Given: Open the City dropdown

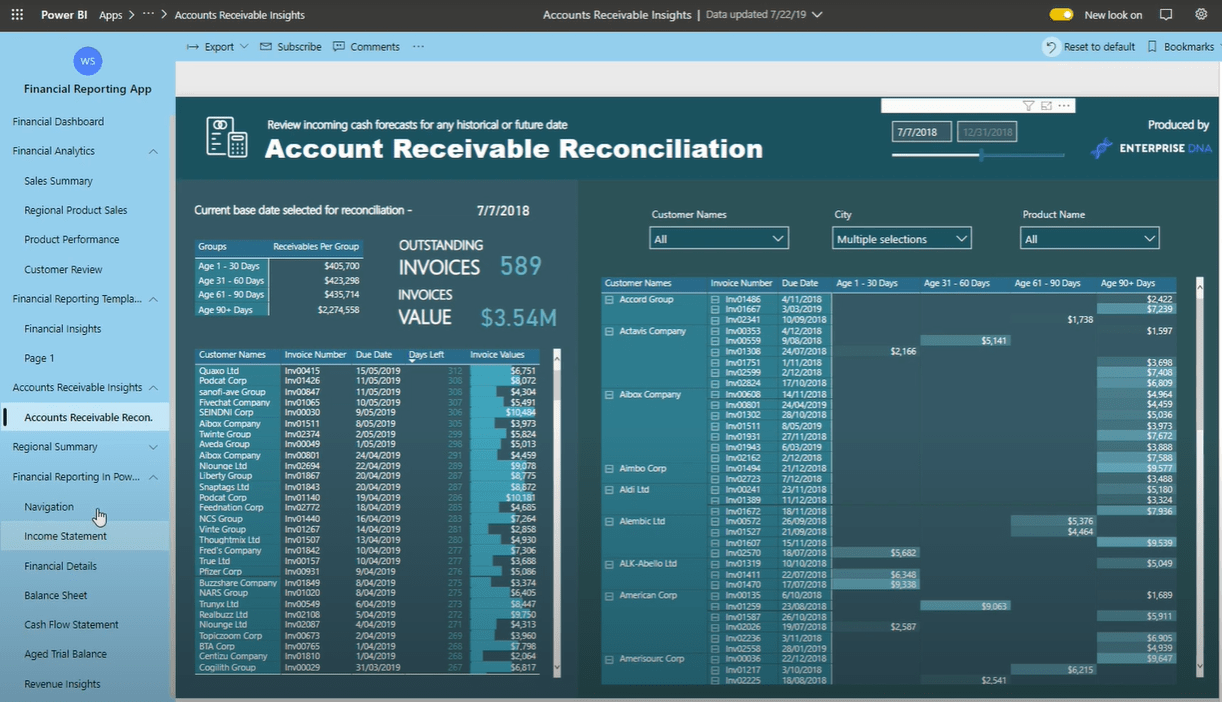Looking at the screenshot, I should (x=902, y=239).
